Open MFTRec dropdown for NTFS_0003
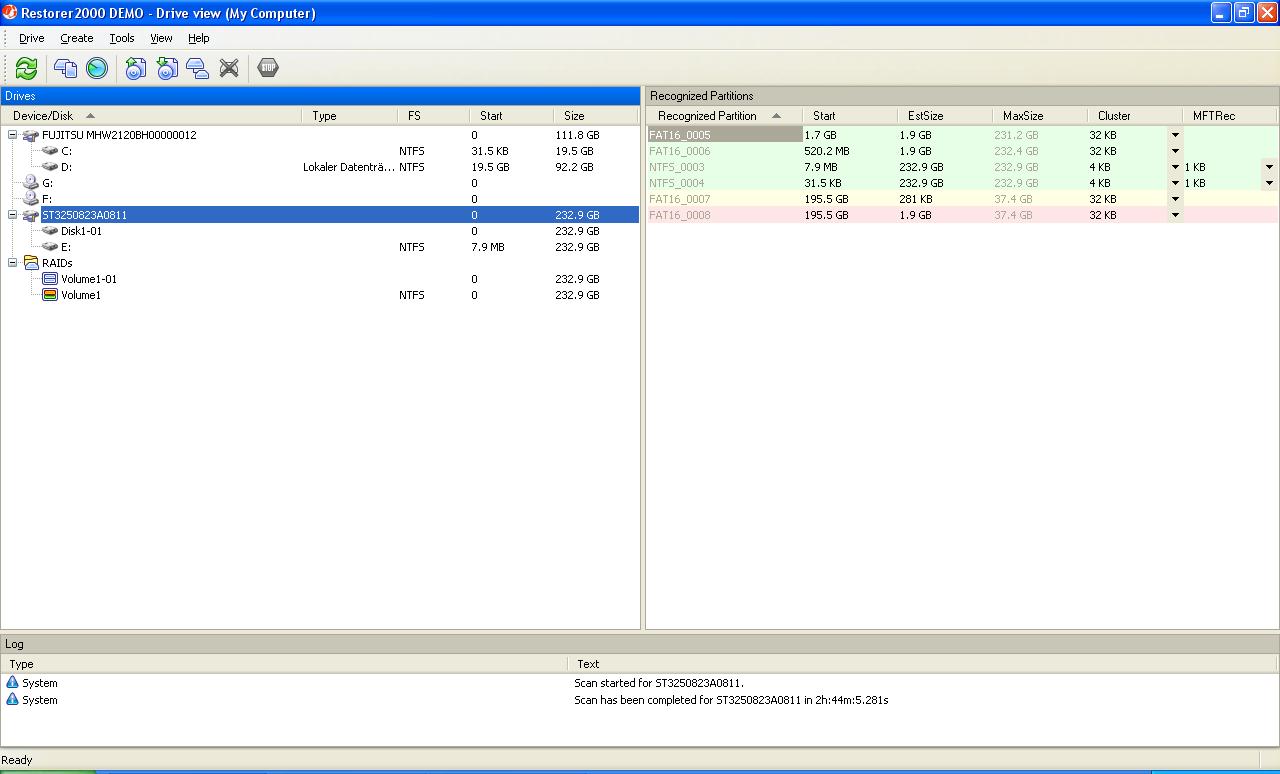 point(1269,167)
